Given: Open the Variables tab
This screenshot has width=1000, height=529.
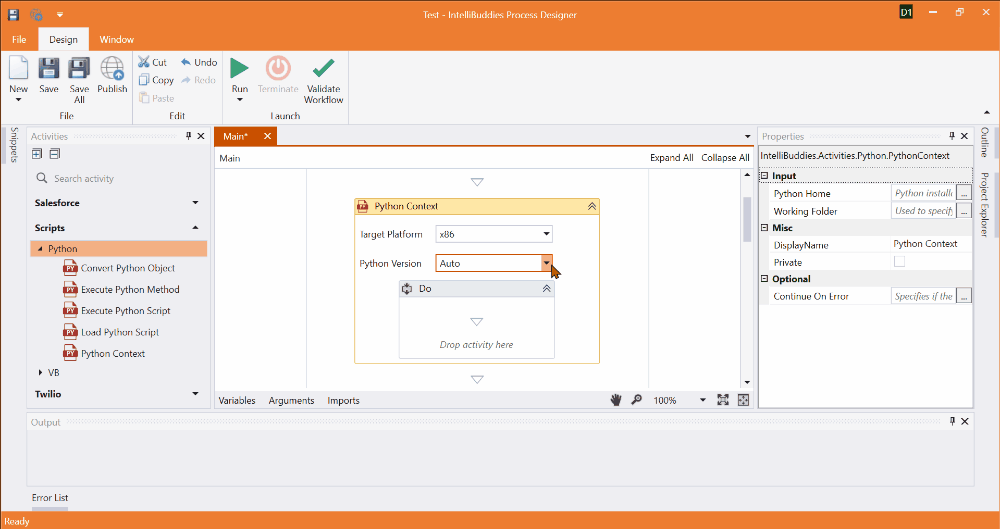Looking at the screenshot, I should point(237,401).
